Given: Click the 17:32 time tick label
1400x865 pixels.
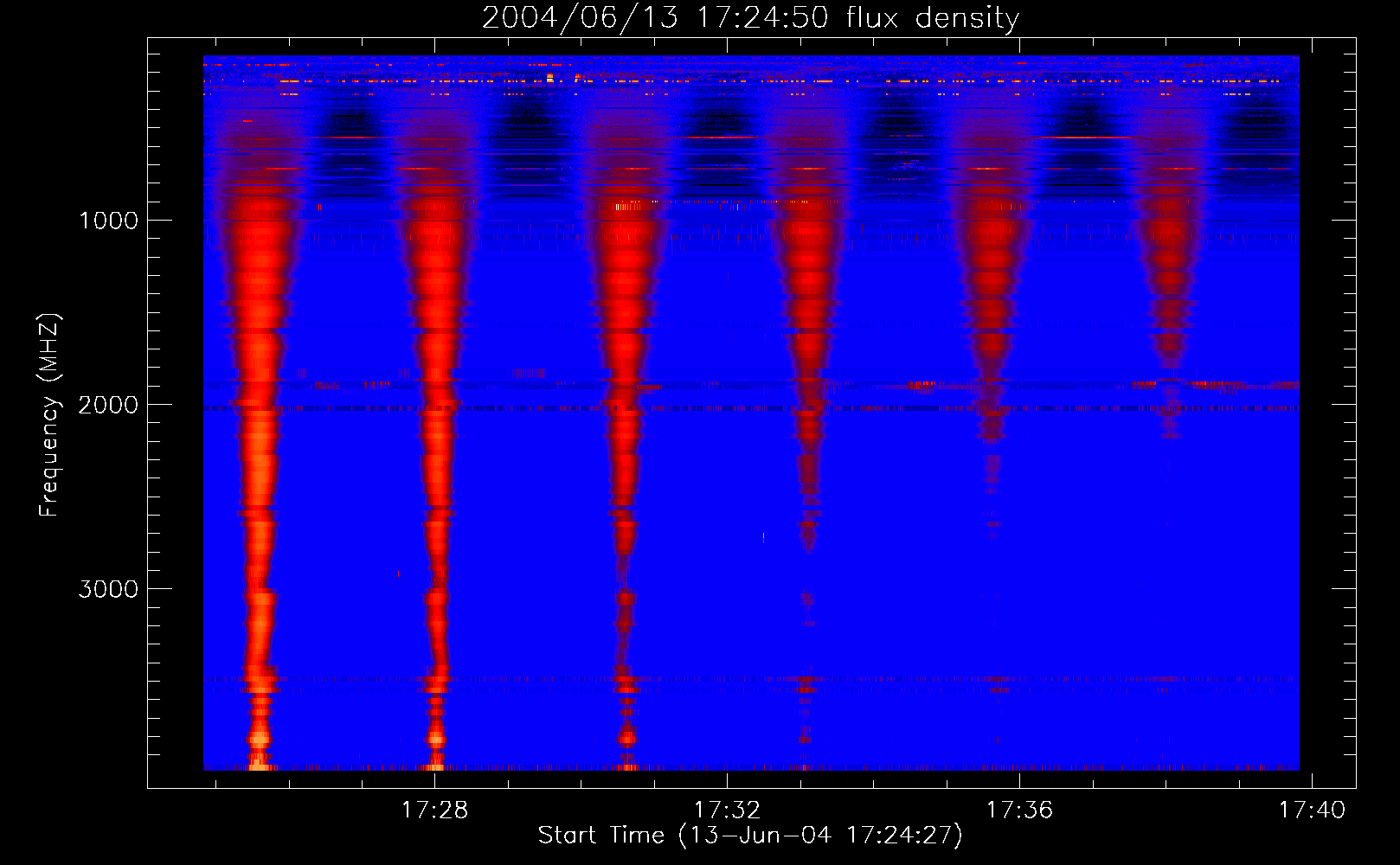Looking at the screenshot, I should (x=727, y=811).
